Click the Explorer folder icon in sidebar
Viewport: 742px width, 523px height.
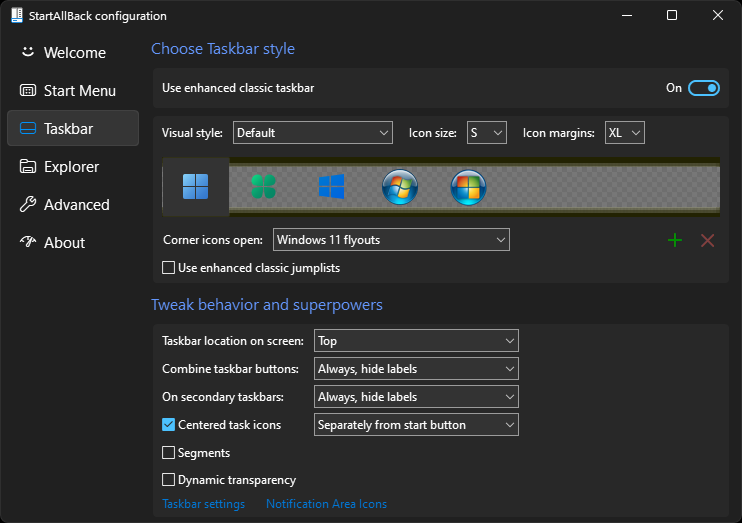pyautogui.click(x=28, y=167)
